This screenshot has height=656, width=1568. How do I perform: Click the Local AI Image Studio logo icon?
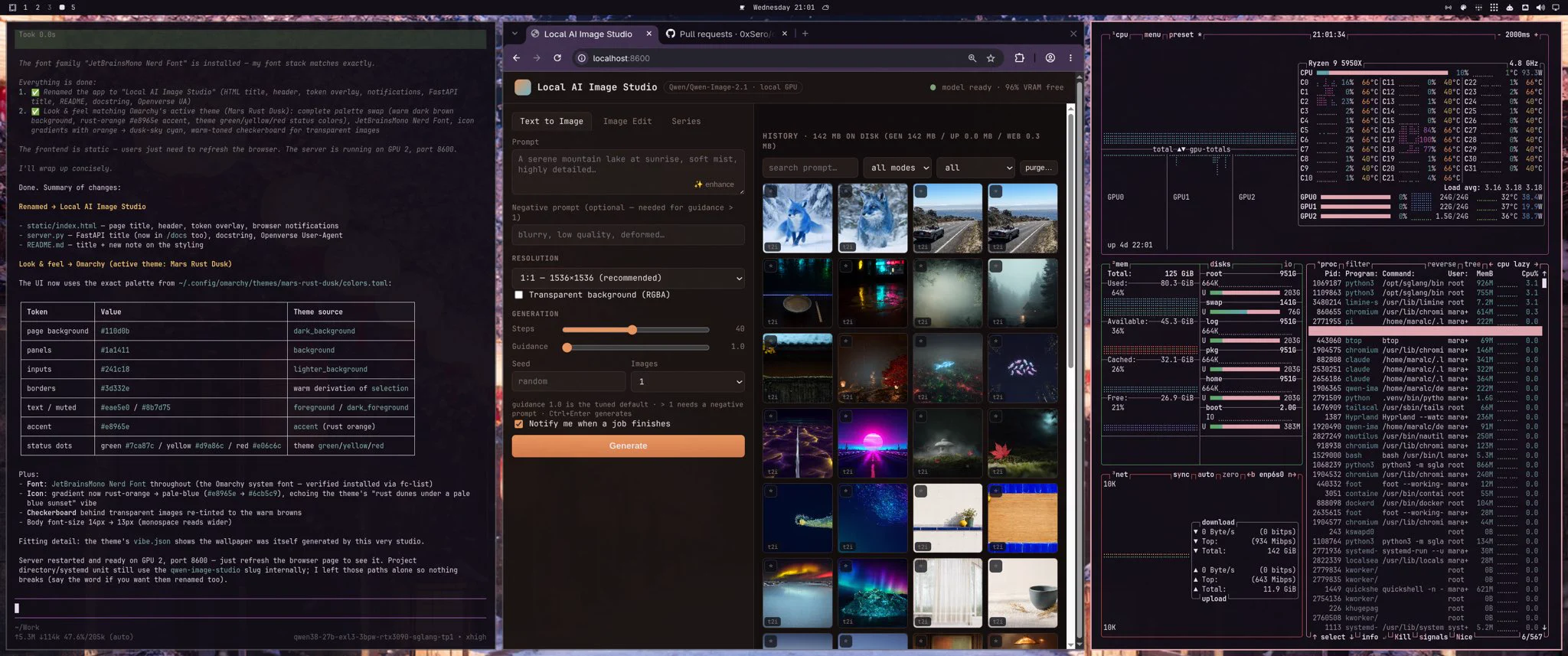point(523,87)
